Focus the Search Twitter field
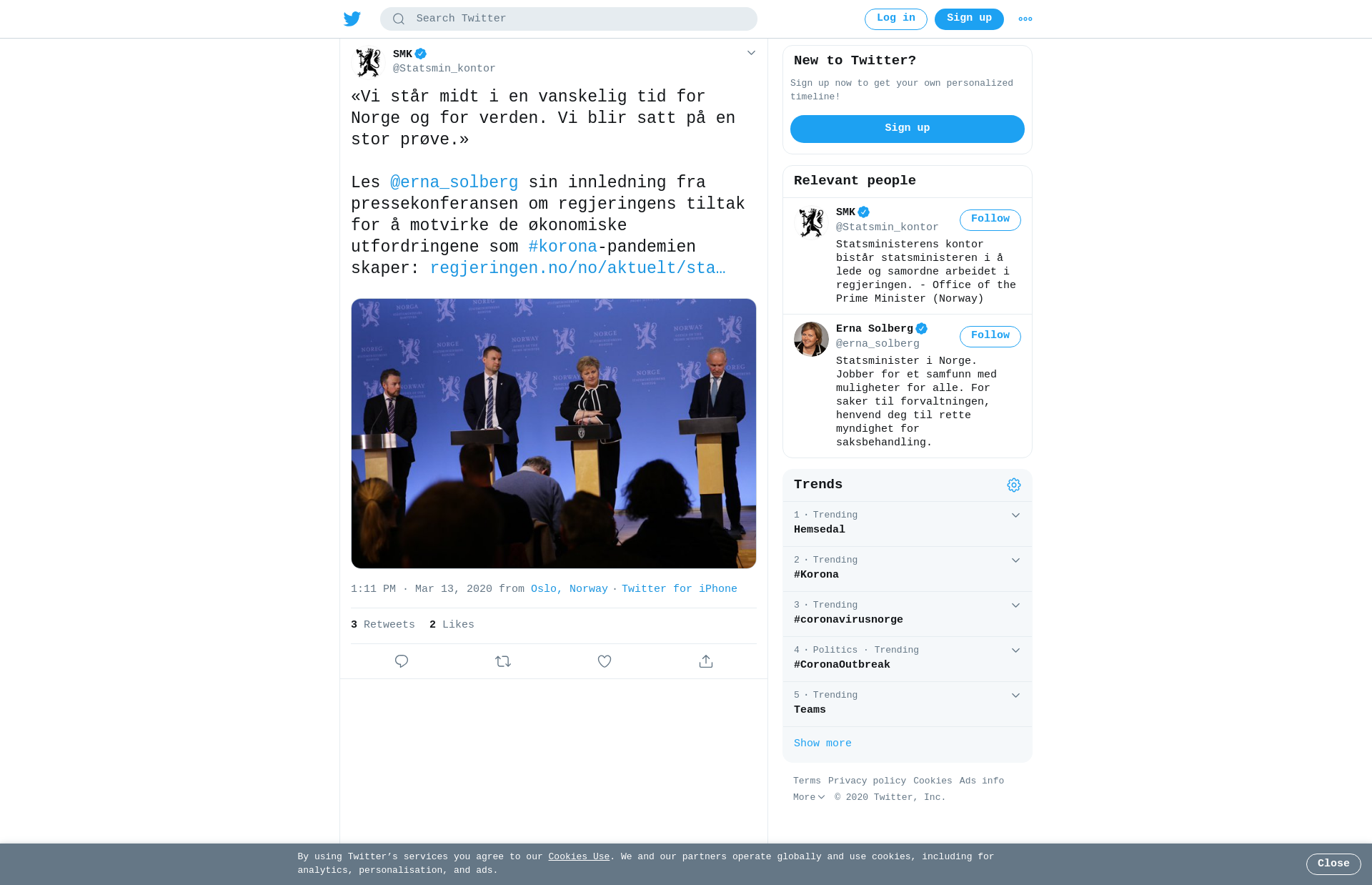1372x885 pixels. [x=569, y=19]
